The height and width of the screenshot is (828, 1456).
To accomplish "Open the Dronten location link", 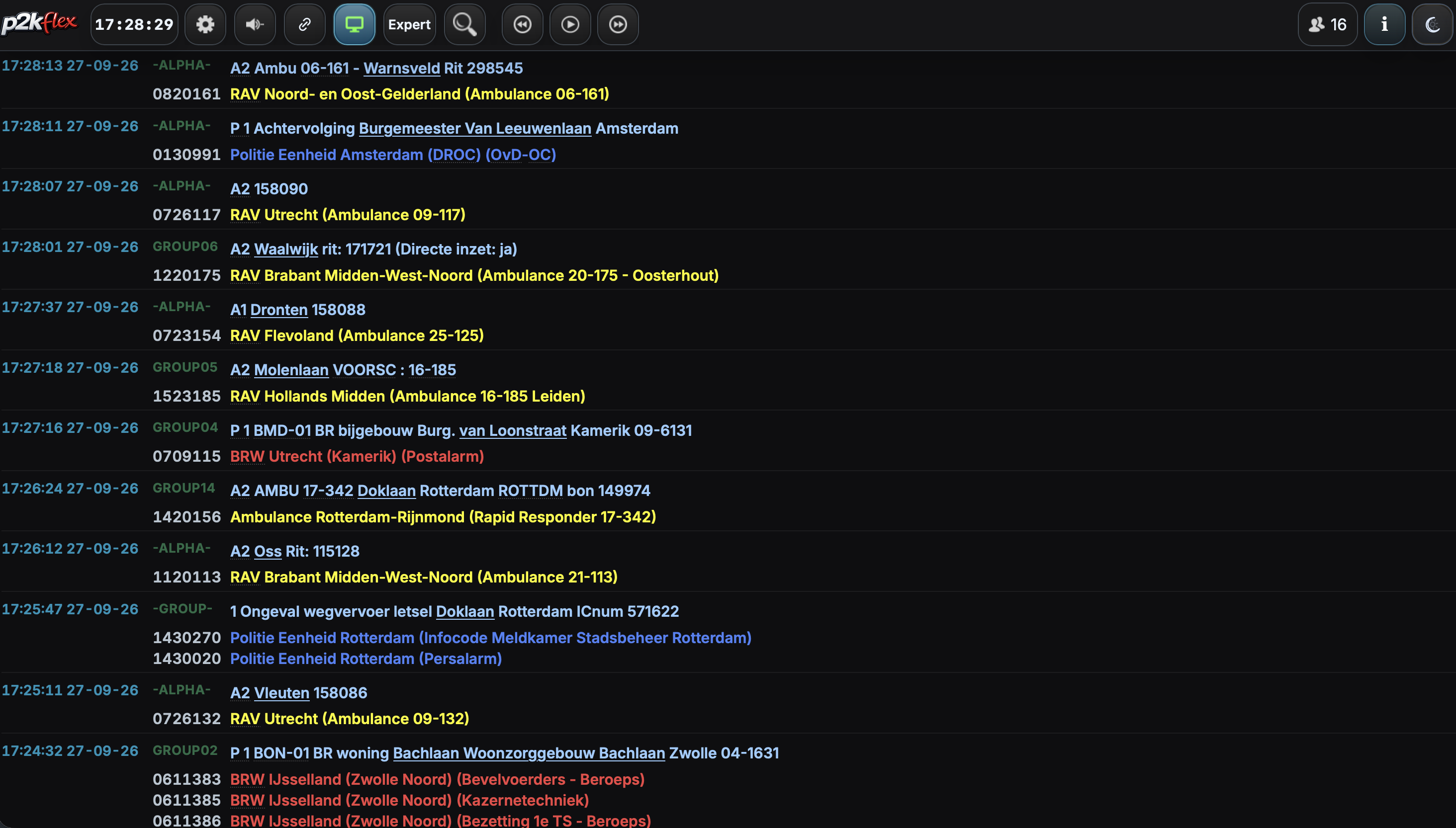I will click(279, 310).
